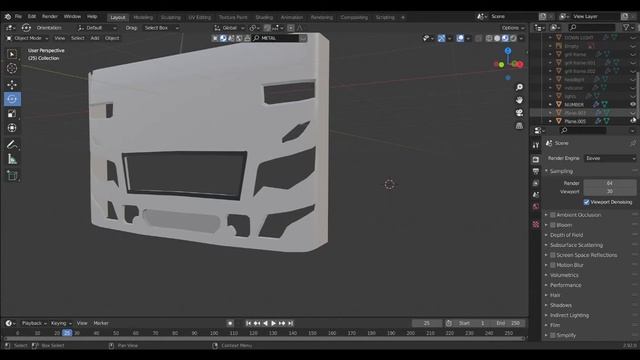This screenshot has width=640, height=360.
Task: Open the World properties tab icon
Action: click(x=536, y=207)
